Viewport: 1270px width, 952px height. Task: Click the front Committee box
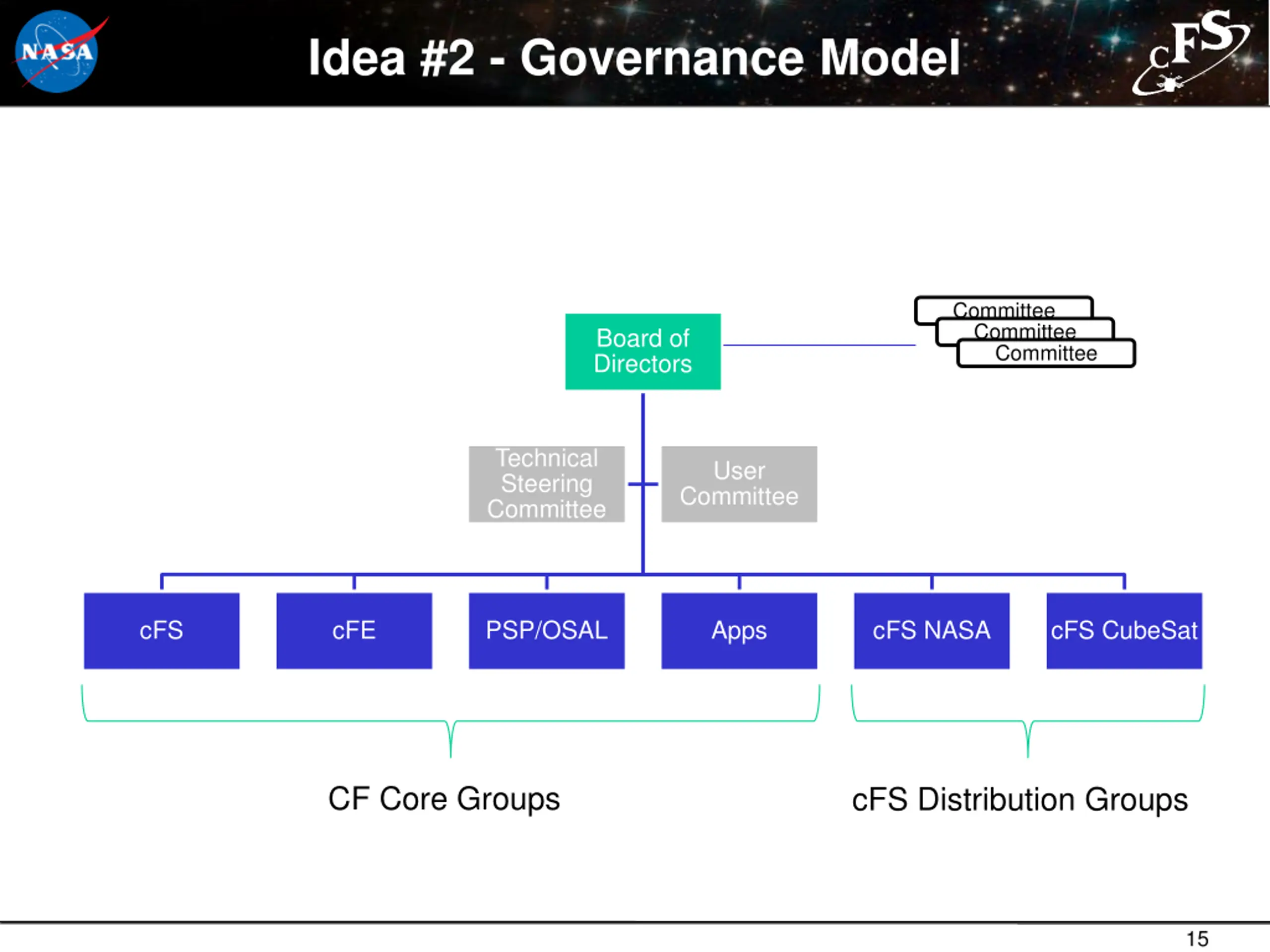[x=1045, y=354]
